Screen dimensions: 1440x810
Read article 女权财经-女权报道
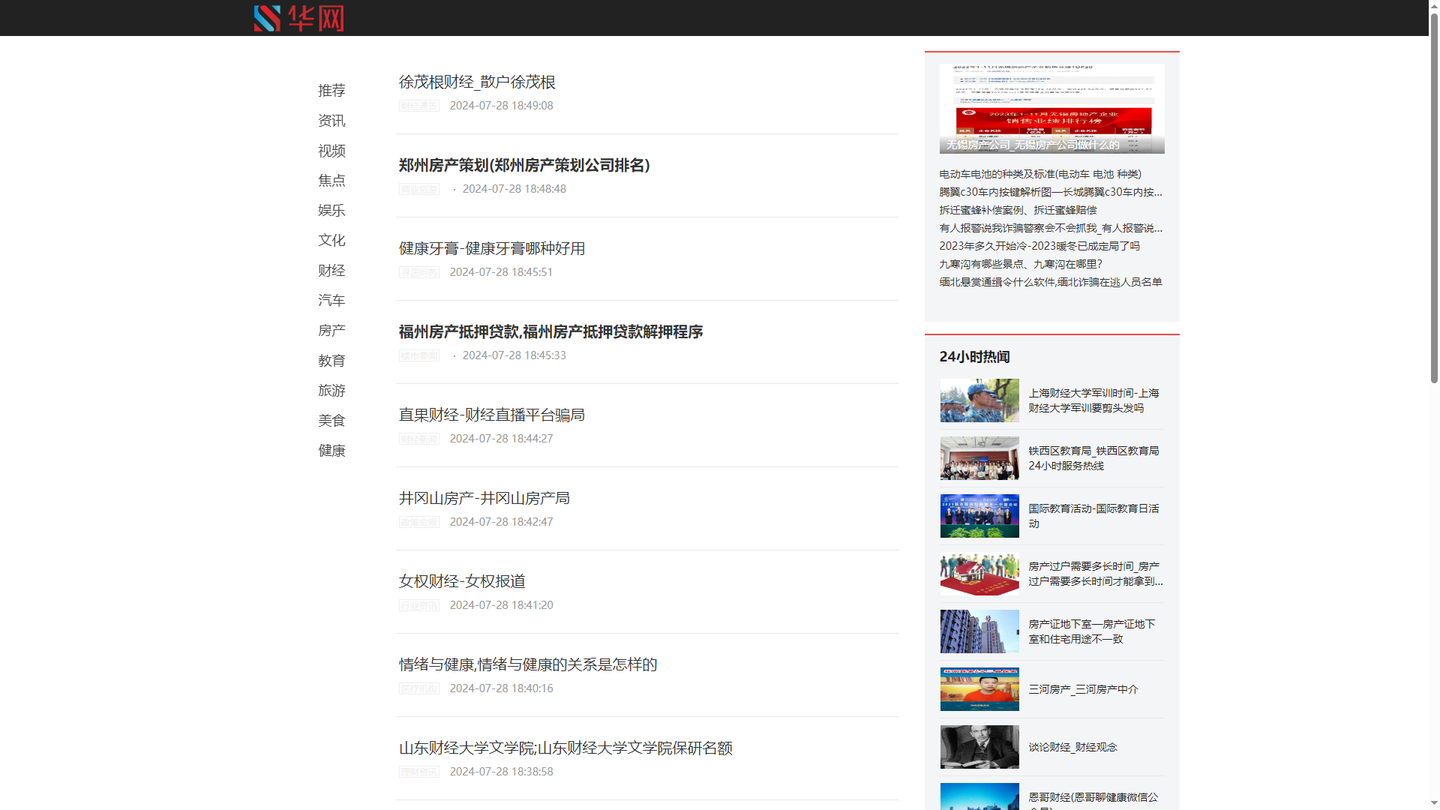pos(462,580)
